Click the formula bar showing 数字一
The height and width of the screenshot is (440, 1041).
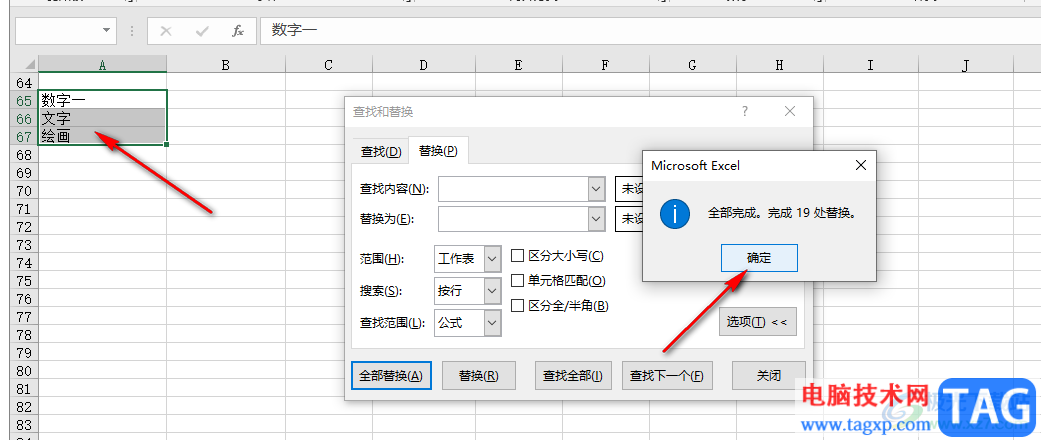(651, 31)
